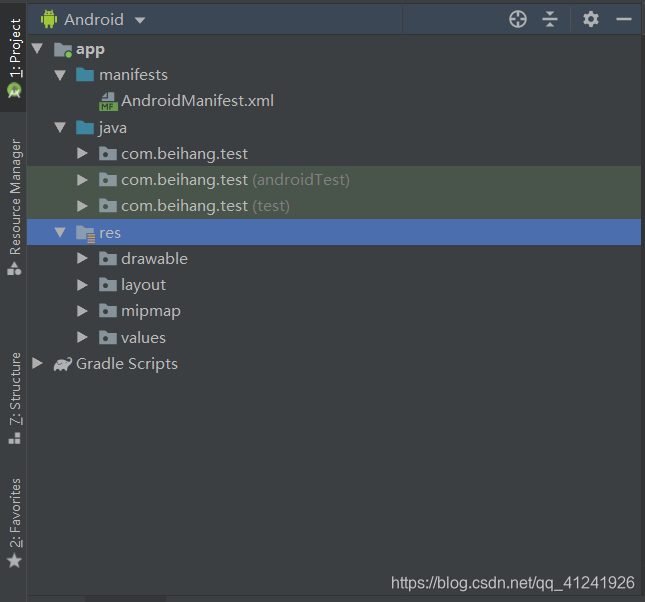
Task: Click package icon of com.beihang.test (test)
Action: pyautogui.click(x=108, y=206)
